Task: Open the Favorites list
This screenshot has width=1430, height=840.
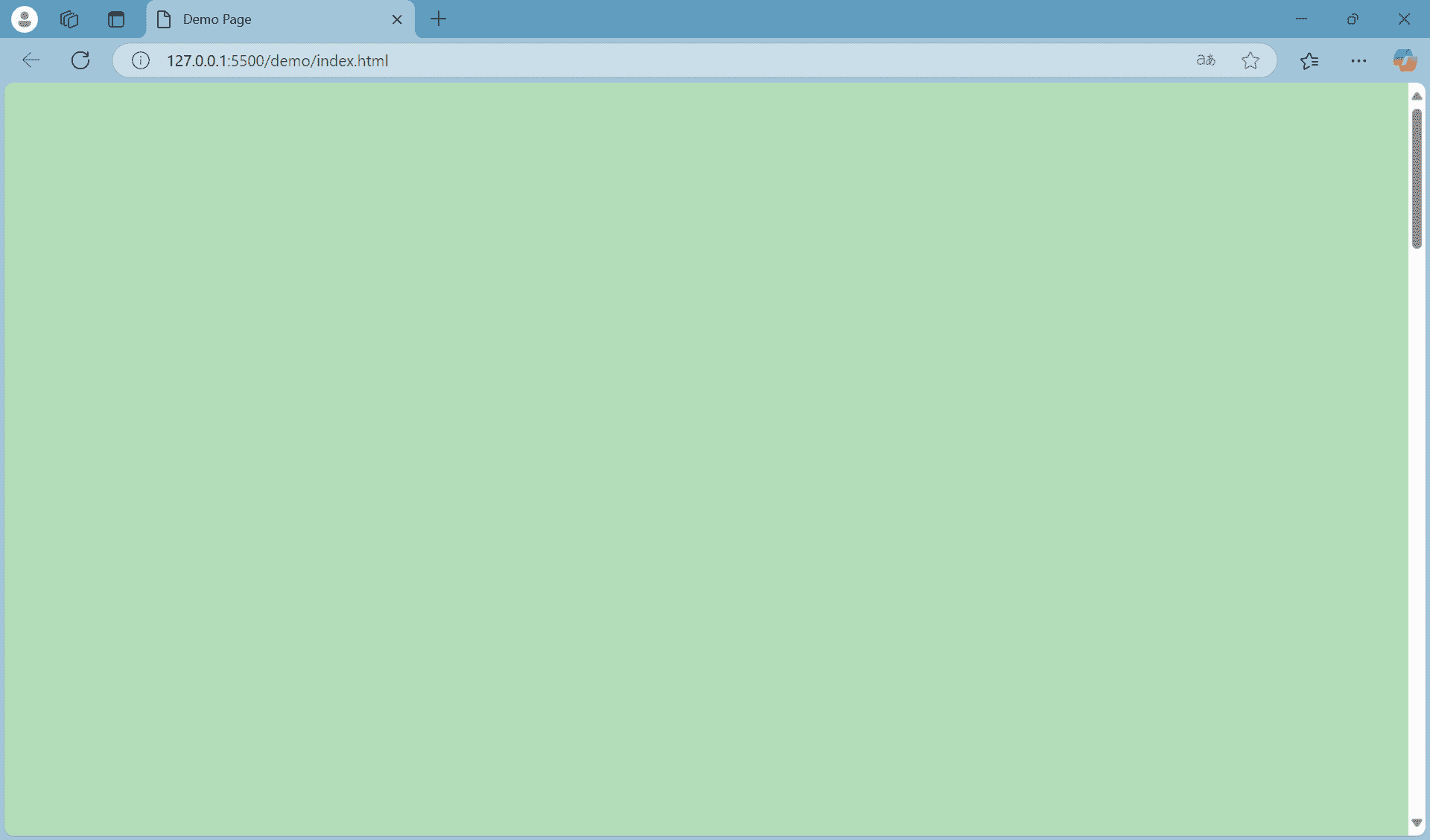Action: pyautogui.click(x=1310, y=60)
